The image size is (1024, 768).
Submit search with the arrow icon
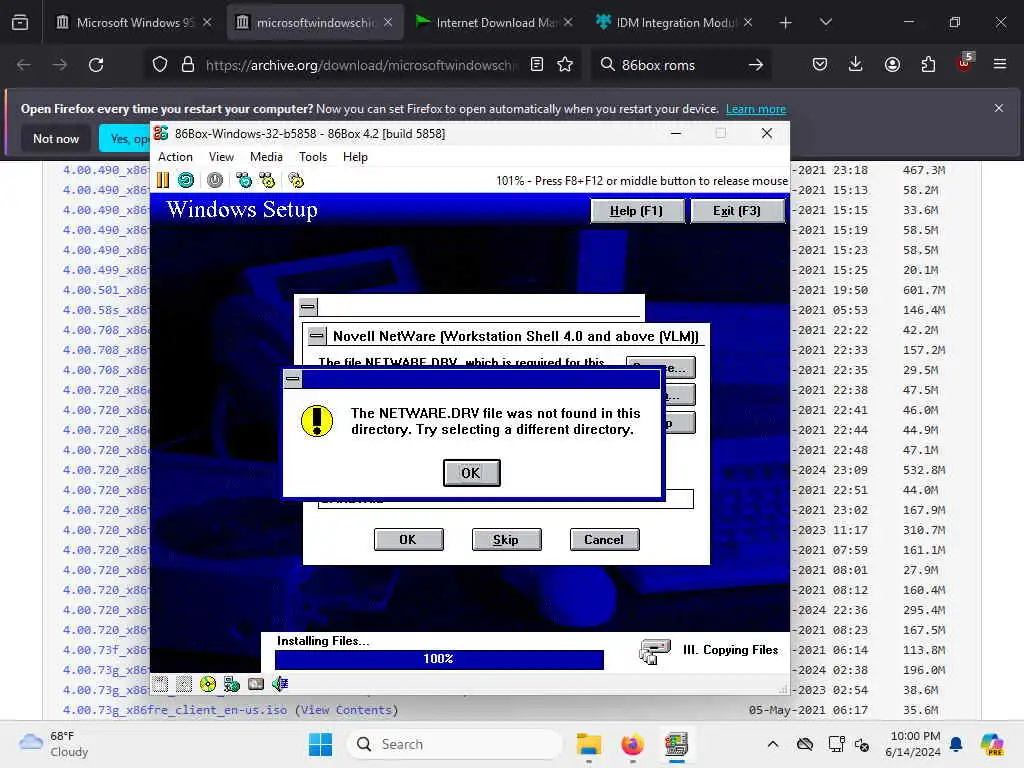tap(756, 65)
